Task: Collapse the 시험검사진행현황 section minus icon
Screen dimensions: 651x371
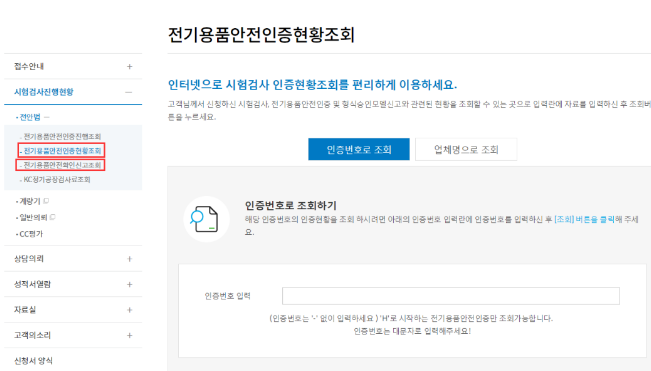Action: click(x=129, y=92)
